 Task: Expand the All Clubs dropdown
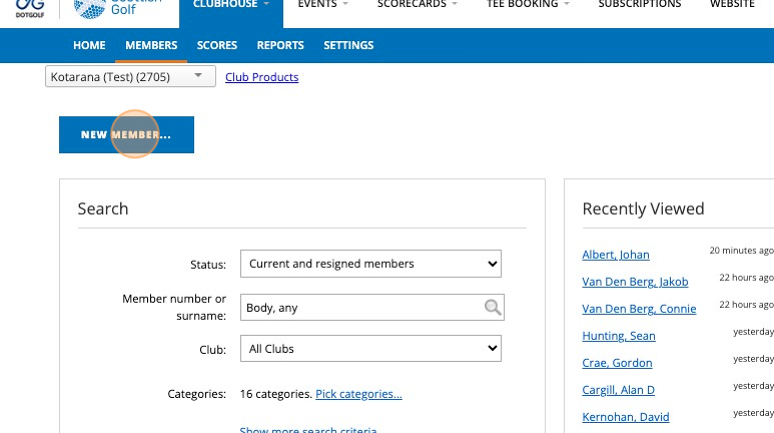(370, 349)
